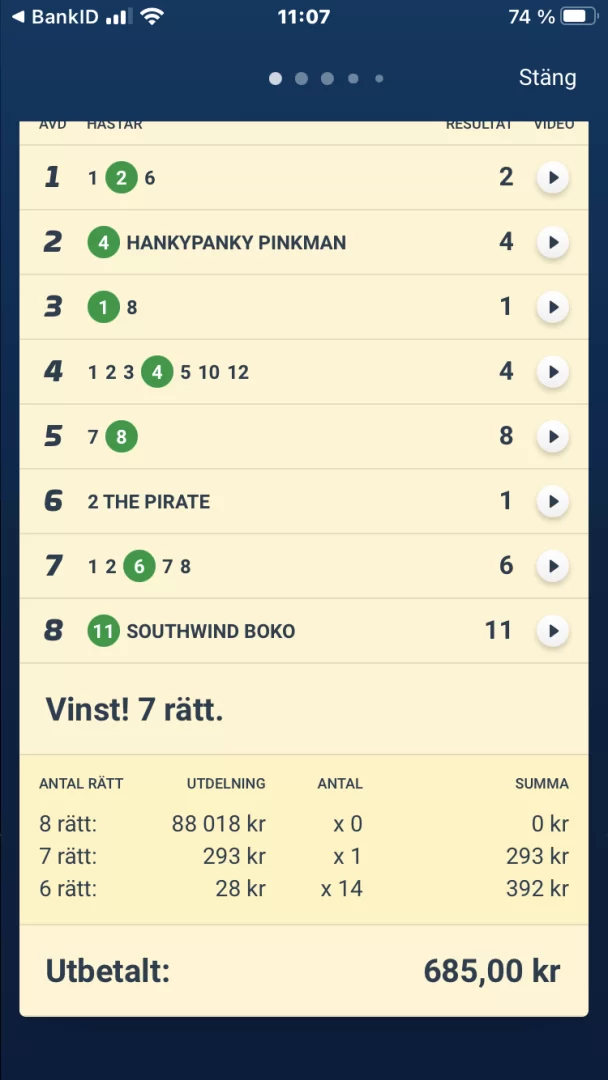Viewport: 608px width, 1080px height.
Task: Play the video for race 6
Action: pyautogui.click(x=552, y=502)
